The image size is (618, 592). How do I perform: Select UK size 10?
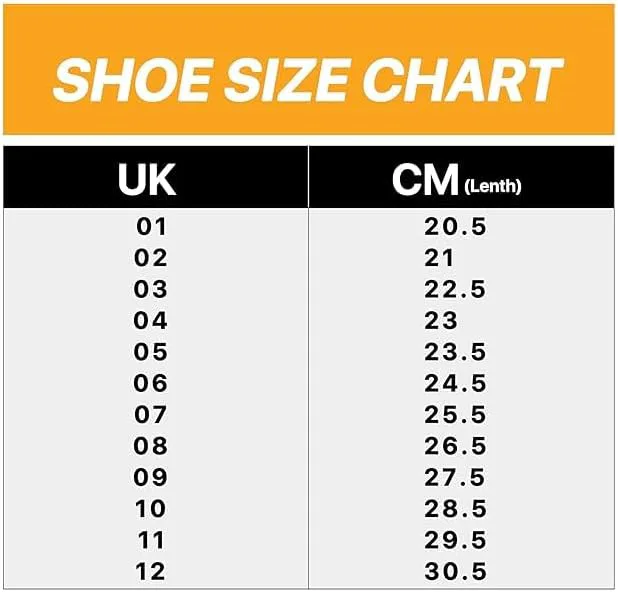pyautogui.click(x=151, y=509)
